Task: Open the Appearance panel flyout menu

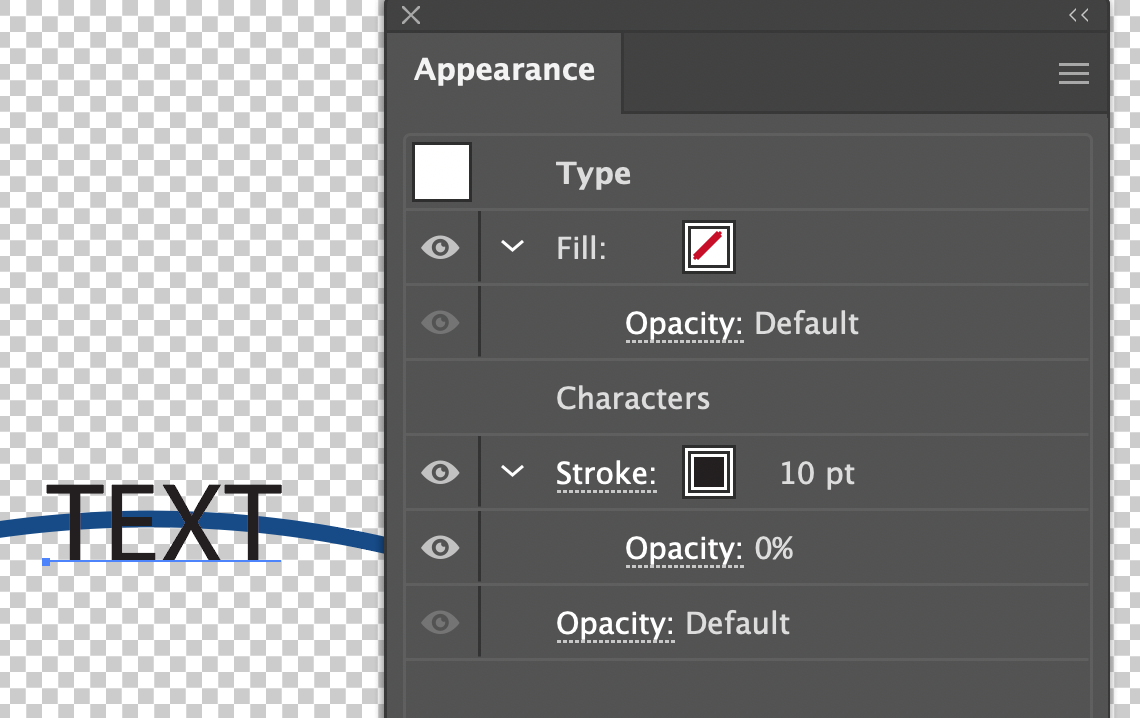Action: click(x=1073, y=72)
